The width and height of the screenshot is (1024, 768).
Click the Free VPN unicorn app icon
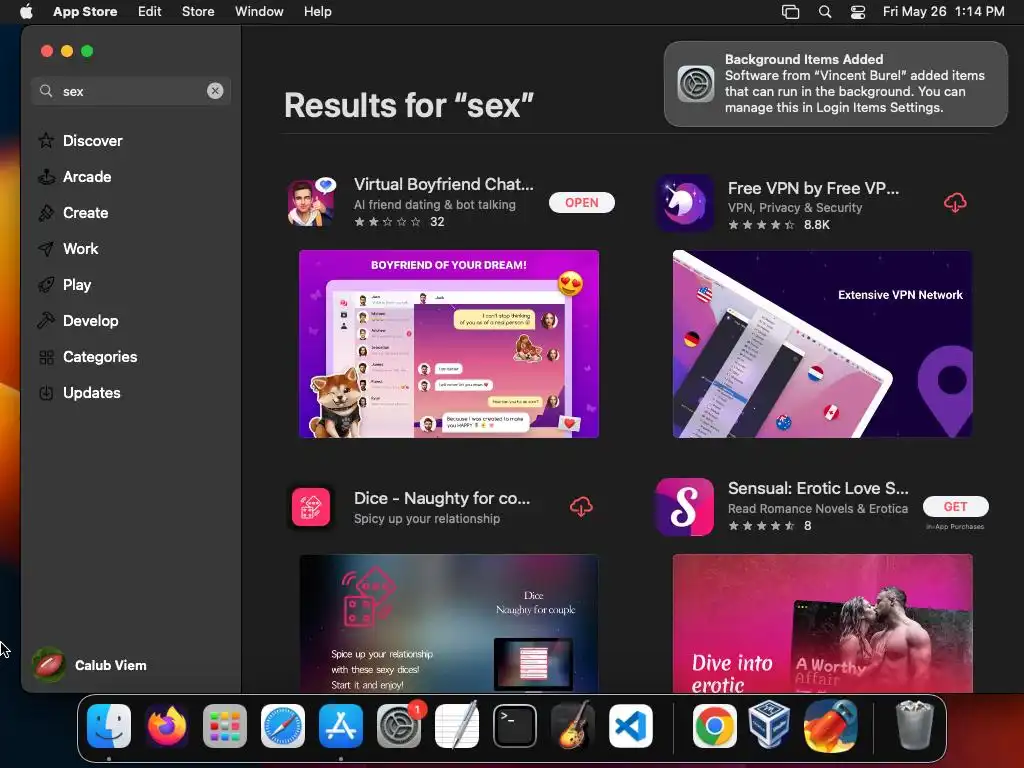click(684, 203)
